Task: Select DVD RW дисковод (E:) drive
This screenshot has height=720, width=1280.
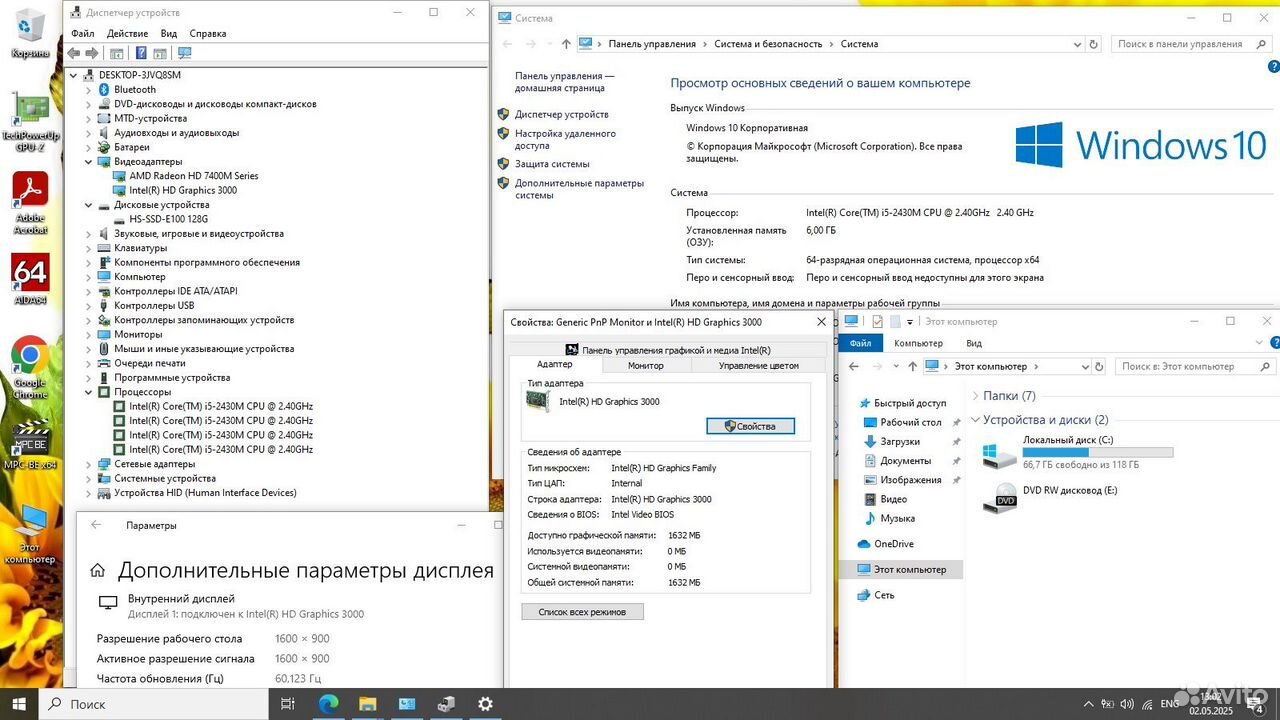Action: click(1050, 498)
